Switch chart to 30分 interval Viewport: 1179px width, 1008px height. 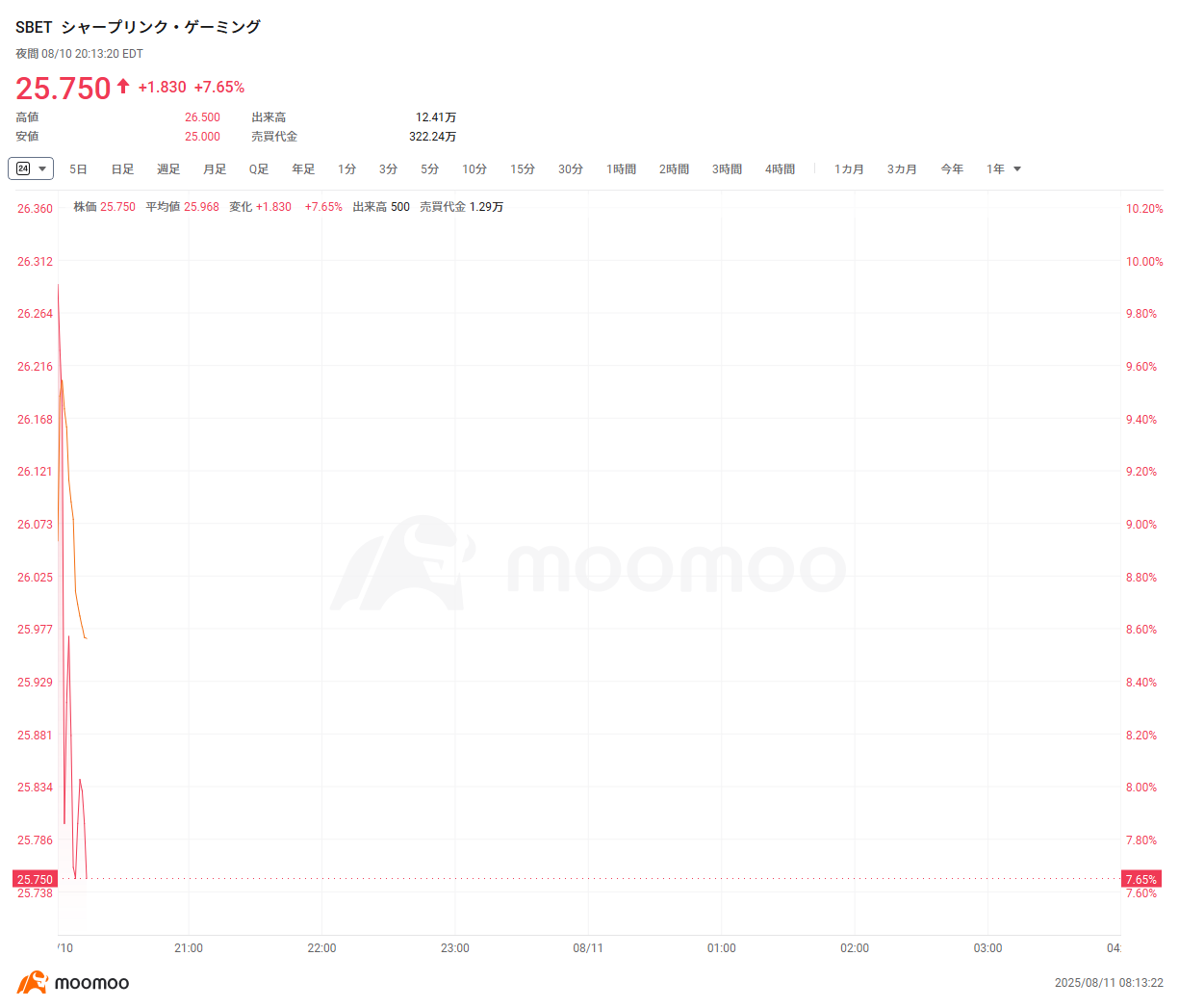[x=571, y=169]
